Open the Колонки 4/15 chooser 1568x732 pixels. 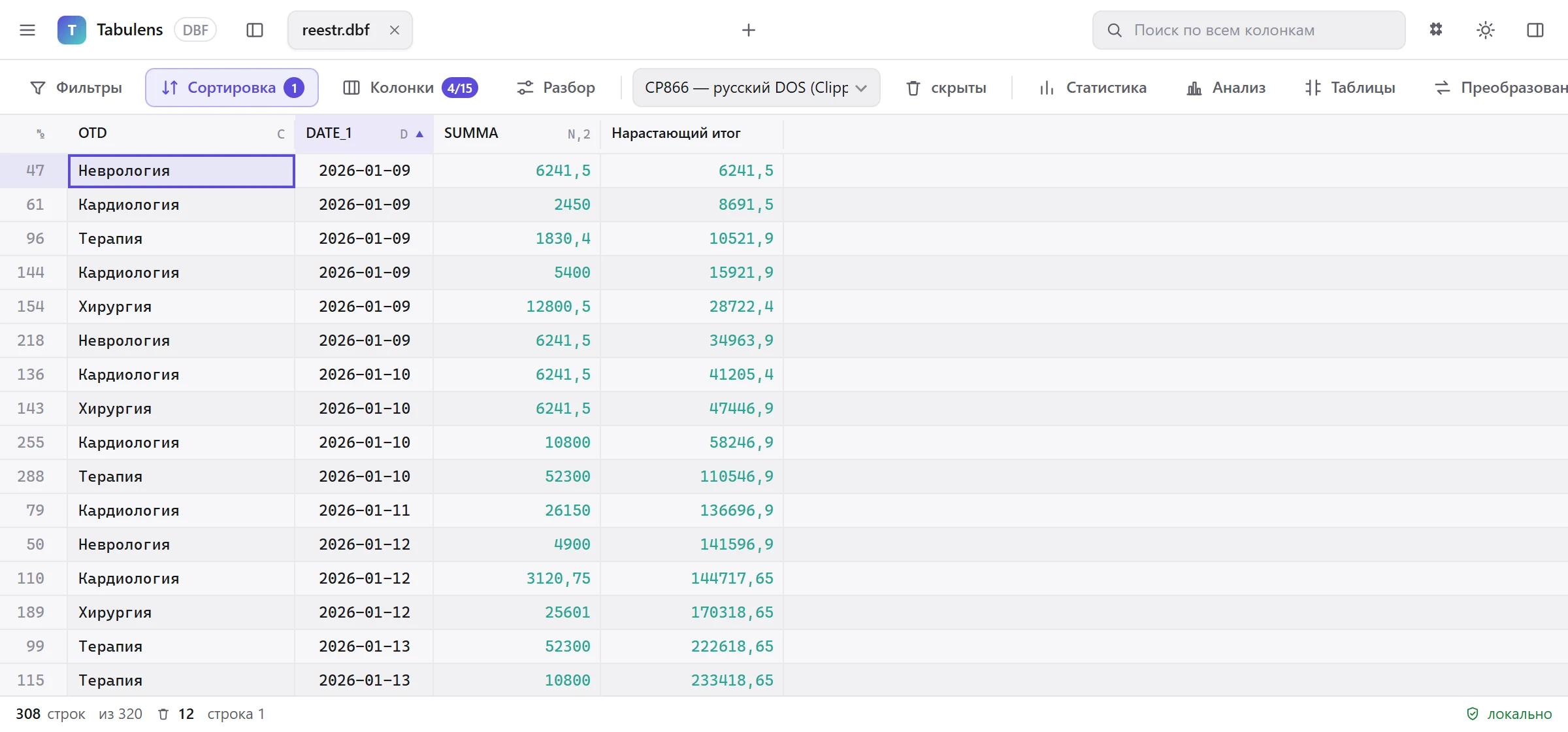(410, 88)
